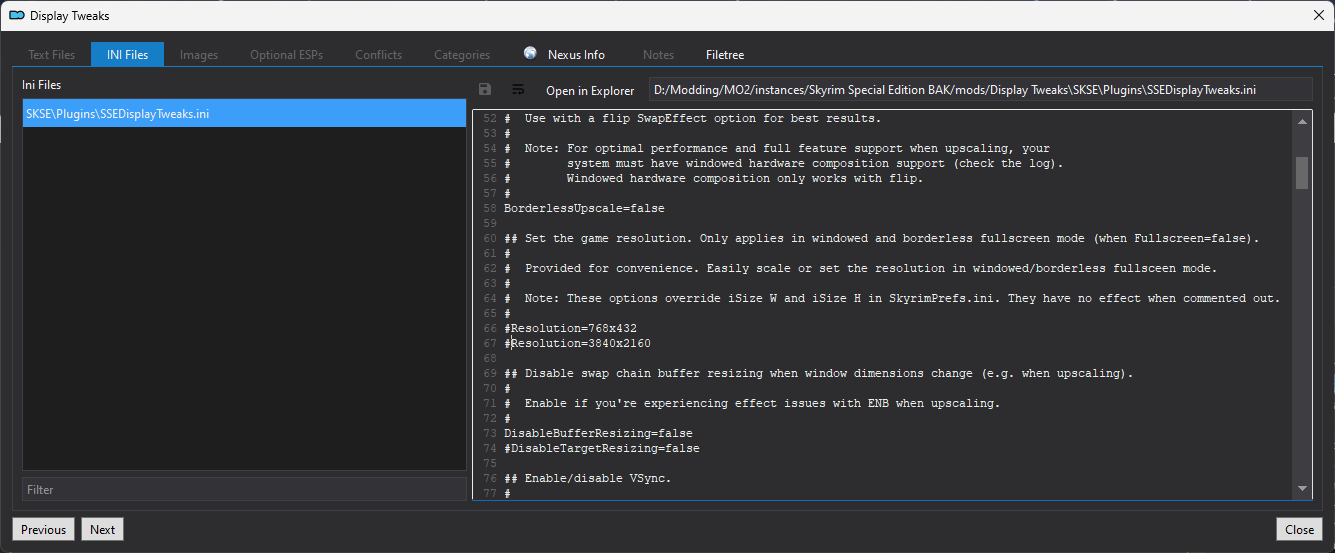Click the 'Windowed hardware composition only works' line
Screen dimensions: 1335x553
(x=714, y=178)
